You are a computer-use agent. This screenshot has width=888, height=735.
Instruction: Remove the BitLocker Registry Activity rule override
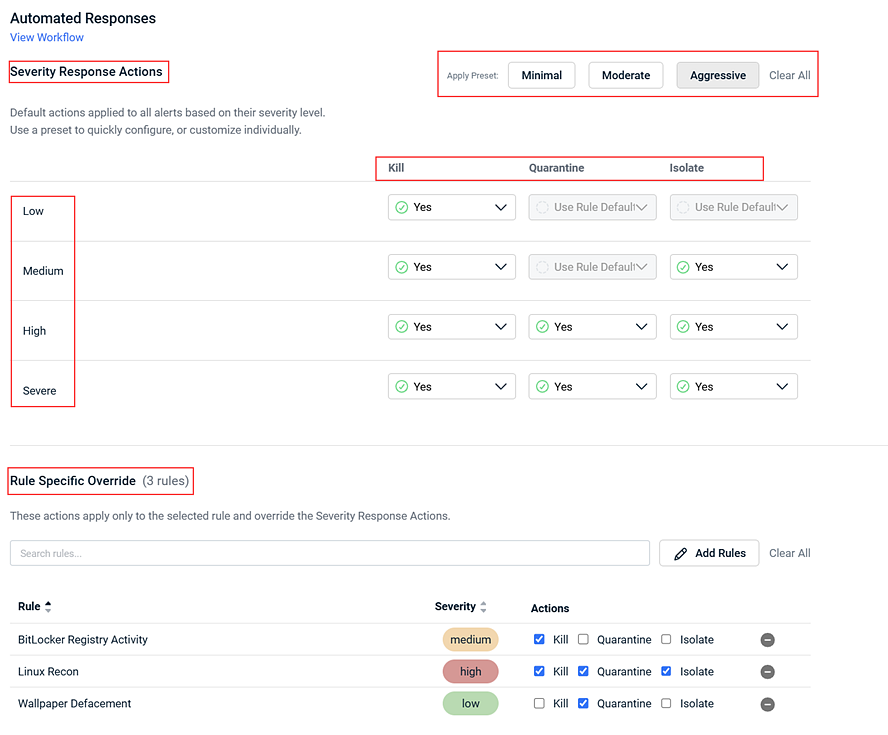pyautogui.click(x=767, y=640)
